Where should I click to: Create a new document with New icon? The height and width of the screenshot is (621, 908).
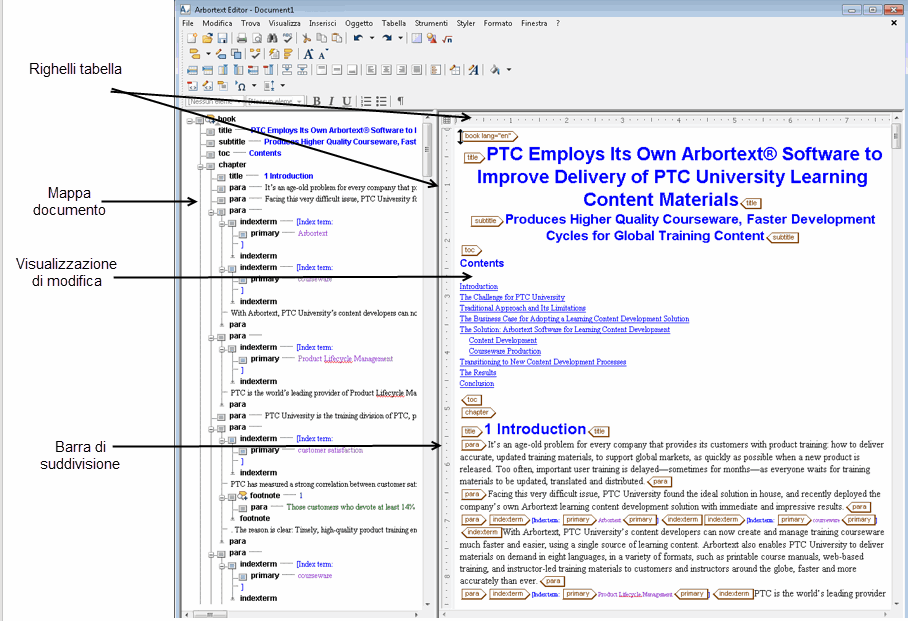(192, 38)
